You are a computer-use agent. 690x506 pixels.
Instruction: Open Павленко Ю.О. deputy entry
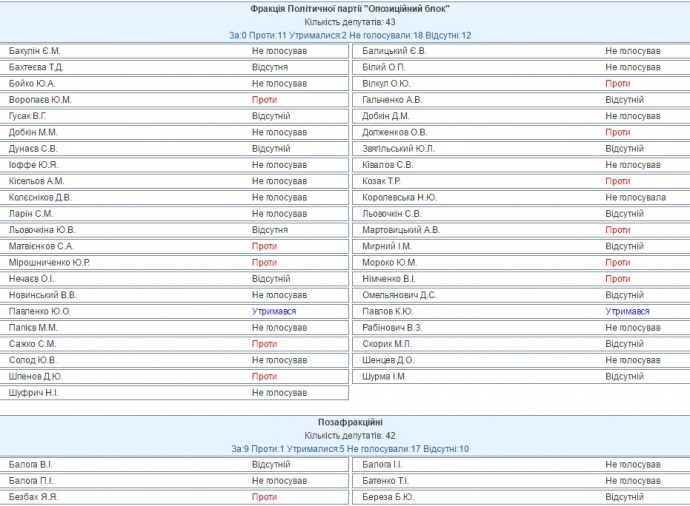click(x=39, y=311)
